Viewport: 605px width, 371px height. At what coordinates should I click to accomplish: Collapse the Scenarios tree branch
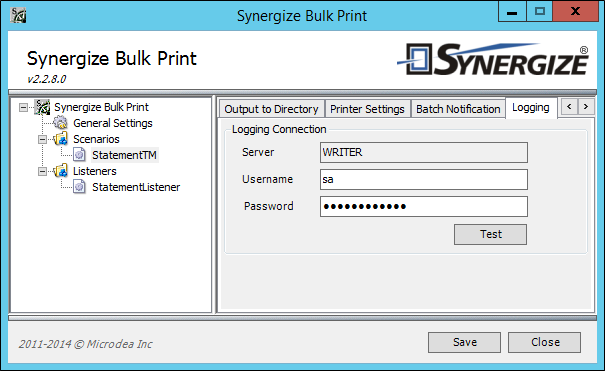(42, 139)
